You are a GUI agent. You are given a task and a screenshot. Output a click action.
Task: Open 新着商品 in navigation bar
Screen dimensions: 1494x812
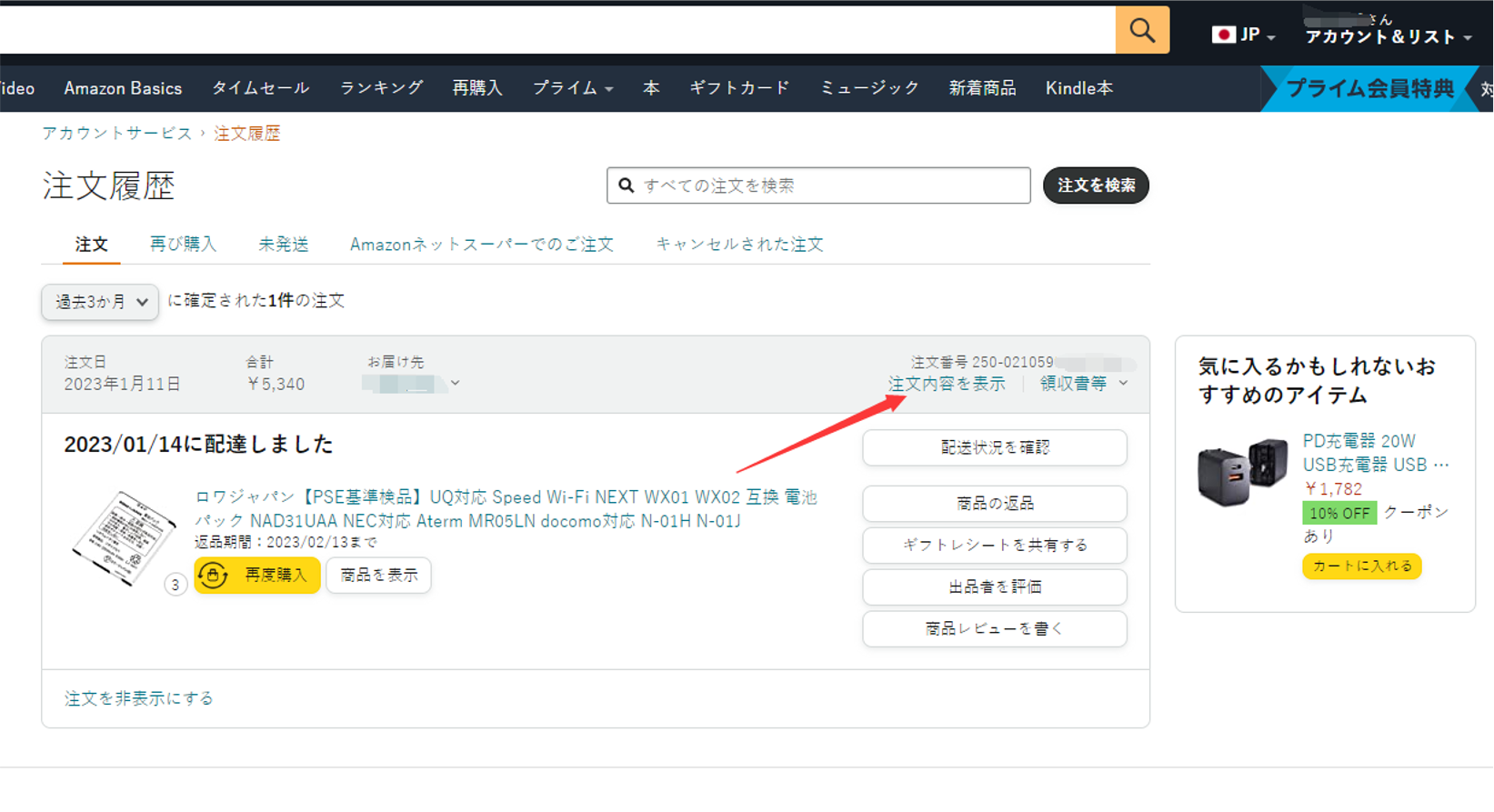982,88
